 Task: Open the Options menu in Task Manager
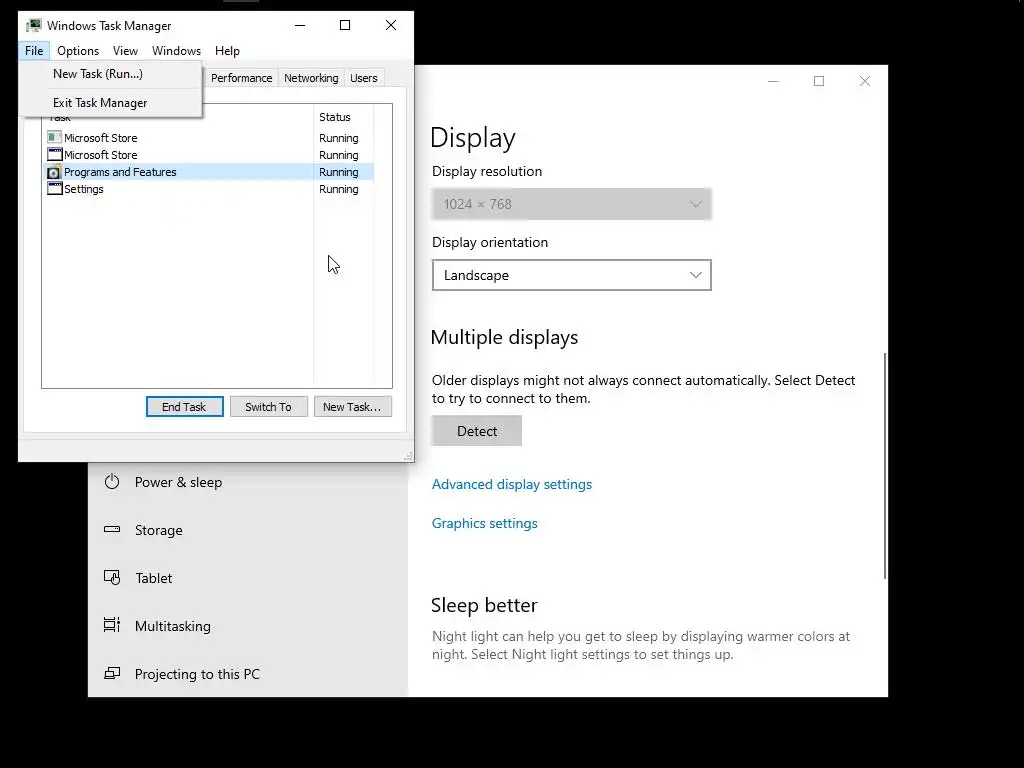78,51
